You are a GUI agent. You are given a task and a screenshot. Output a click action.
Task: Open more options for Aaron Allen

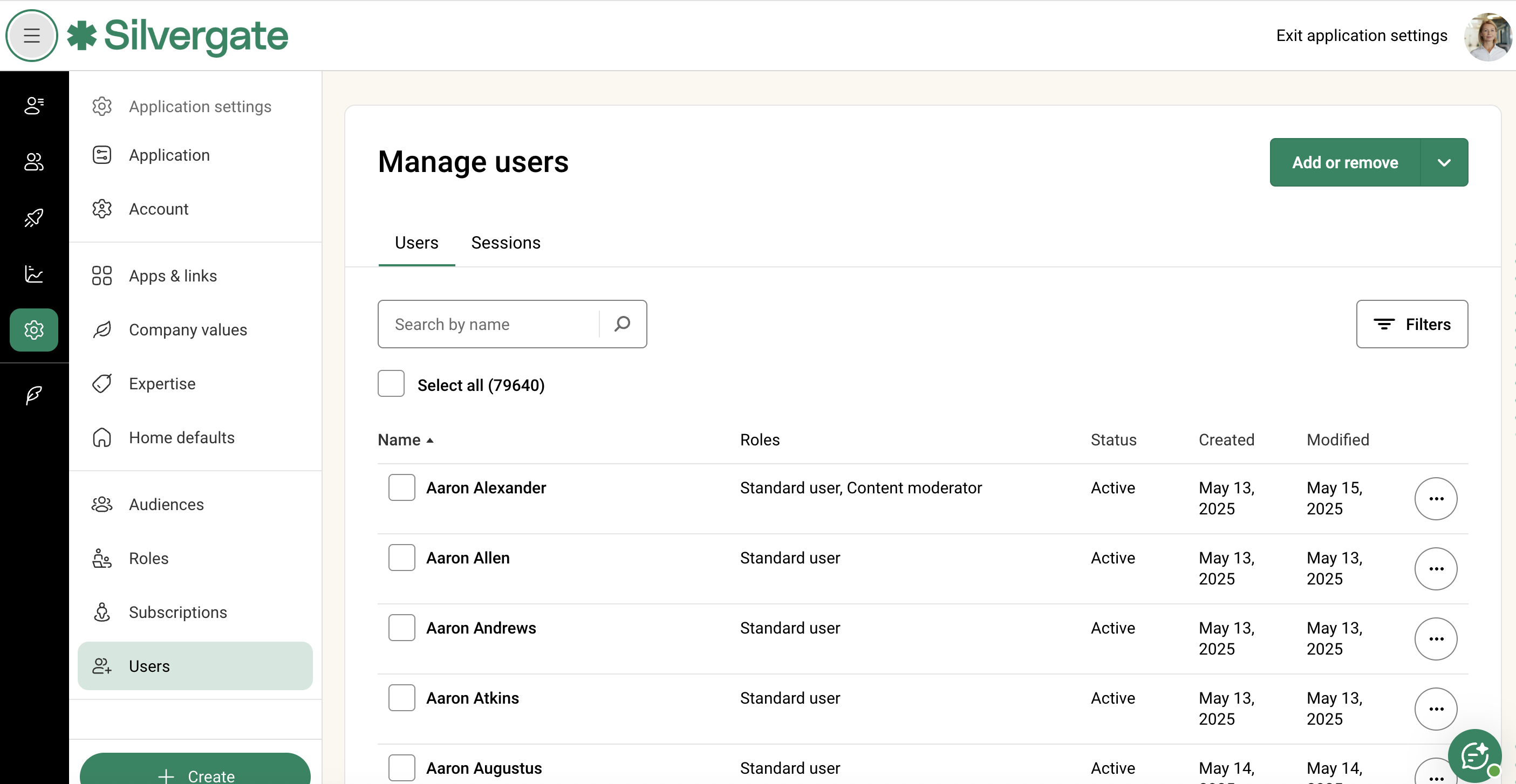click(x=1436, y=569)
